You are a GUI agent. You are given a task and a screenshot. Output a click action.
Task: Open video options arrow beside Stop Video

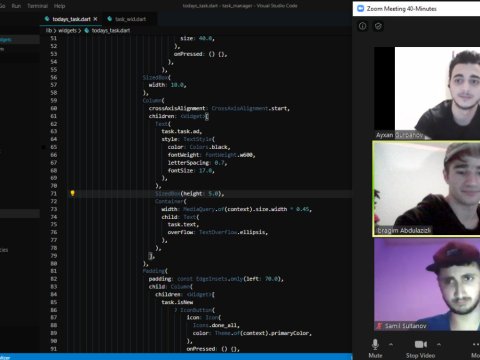point(439,344)
